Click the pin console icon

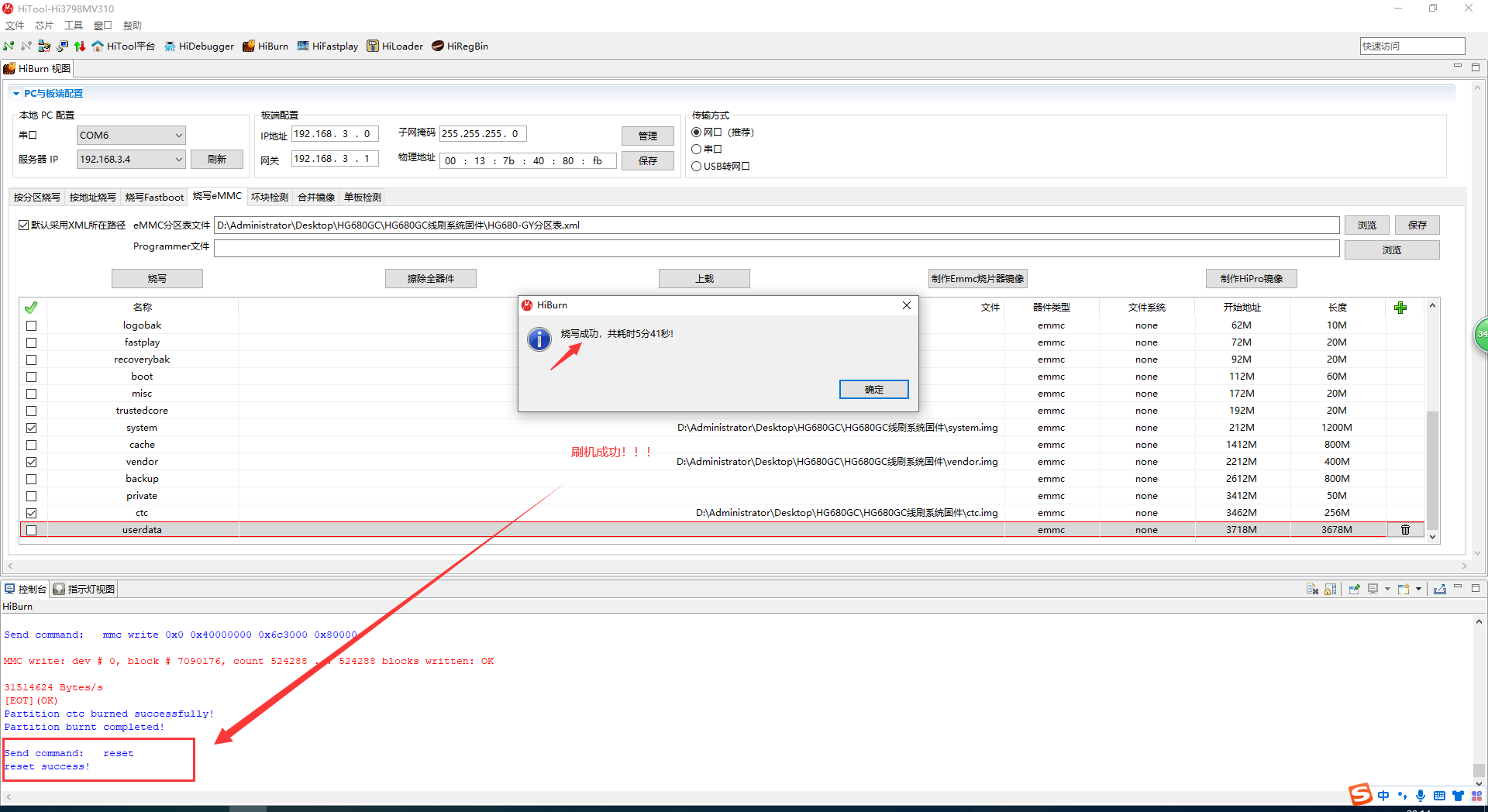click(x=1354, y=589)
